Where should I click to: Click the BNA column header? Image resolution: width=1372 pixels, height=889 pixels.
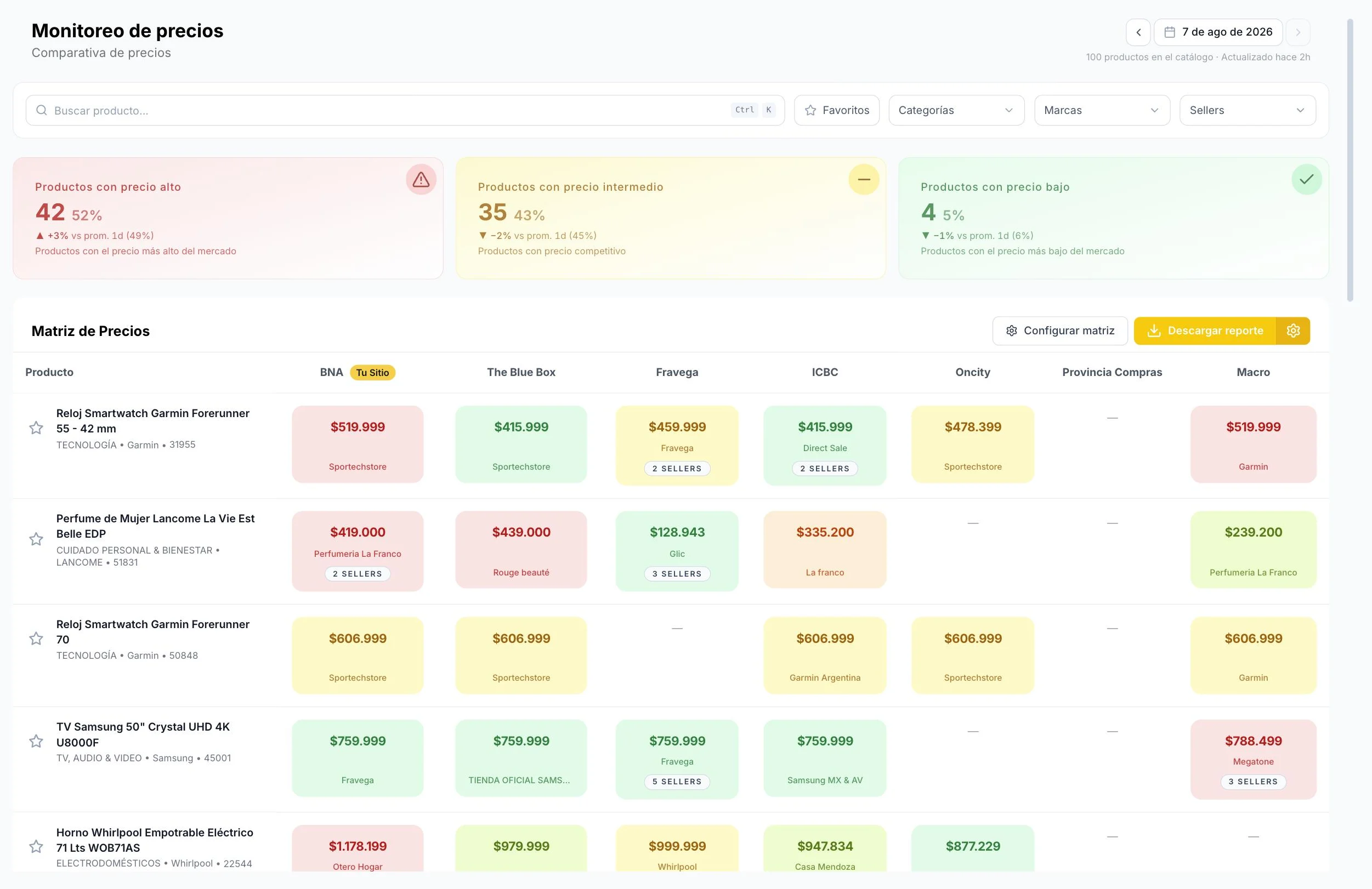click(331, 372)
